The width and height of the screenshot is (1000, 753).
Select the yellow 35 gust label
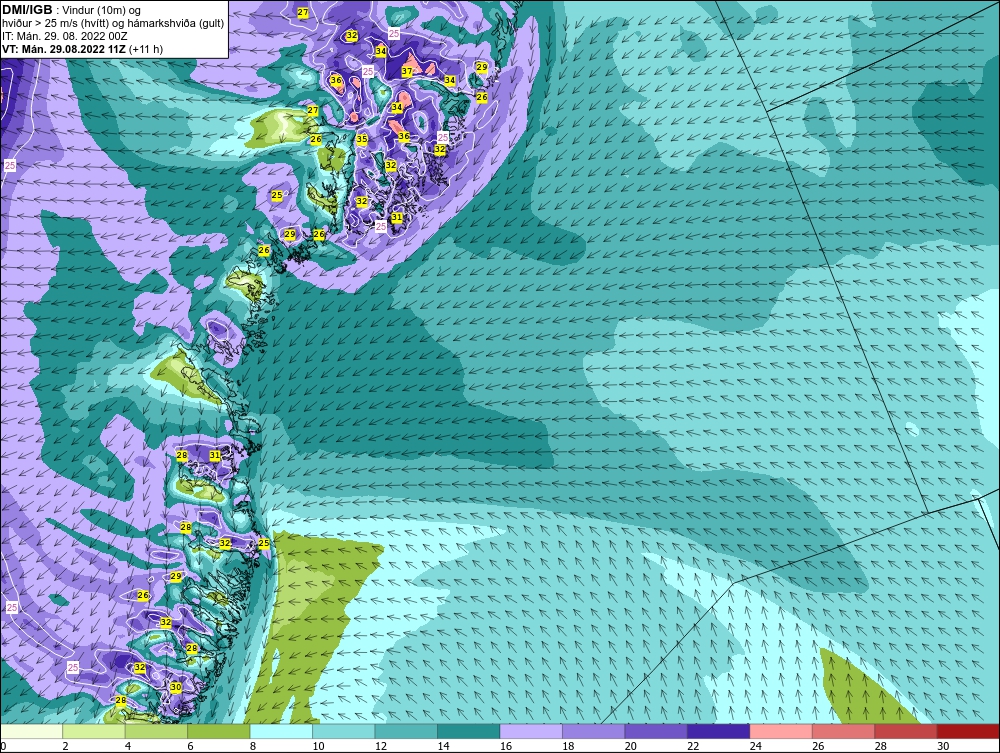click(x=362, y=139)
